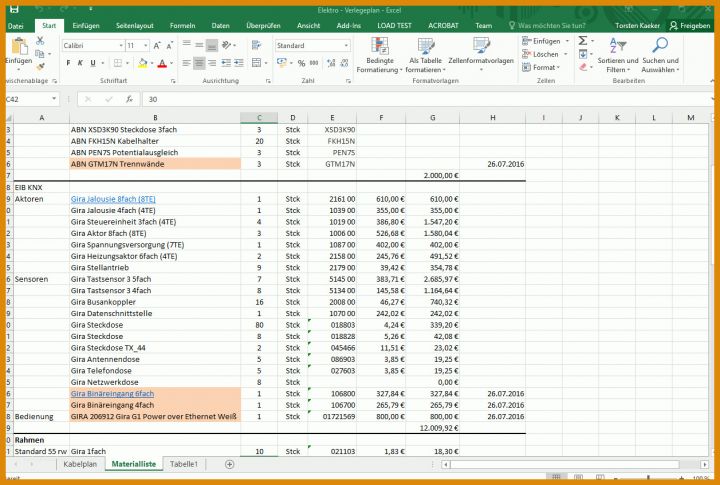Open Bedingte Formatierung
This screenshot has height=485, width=720.
tap(379, 56)
